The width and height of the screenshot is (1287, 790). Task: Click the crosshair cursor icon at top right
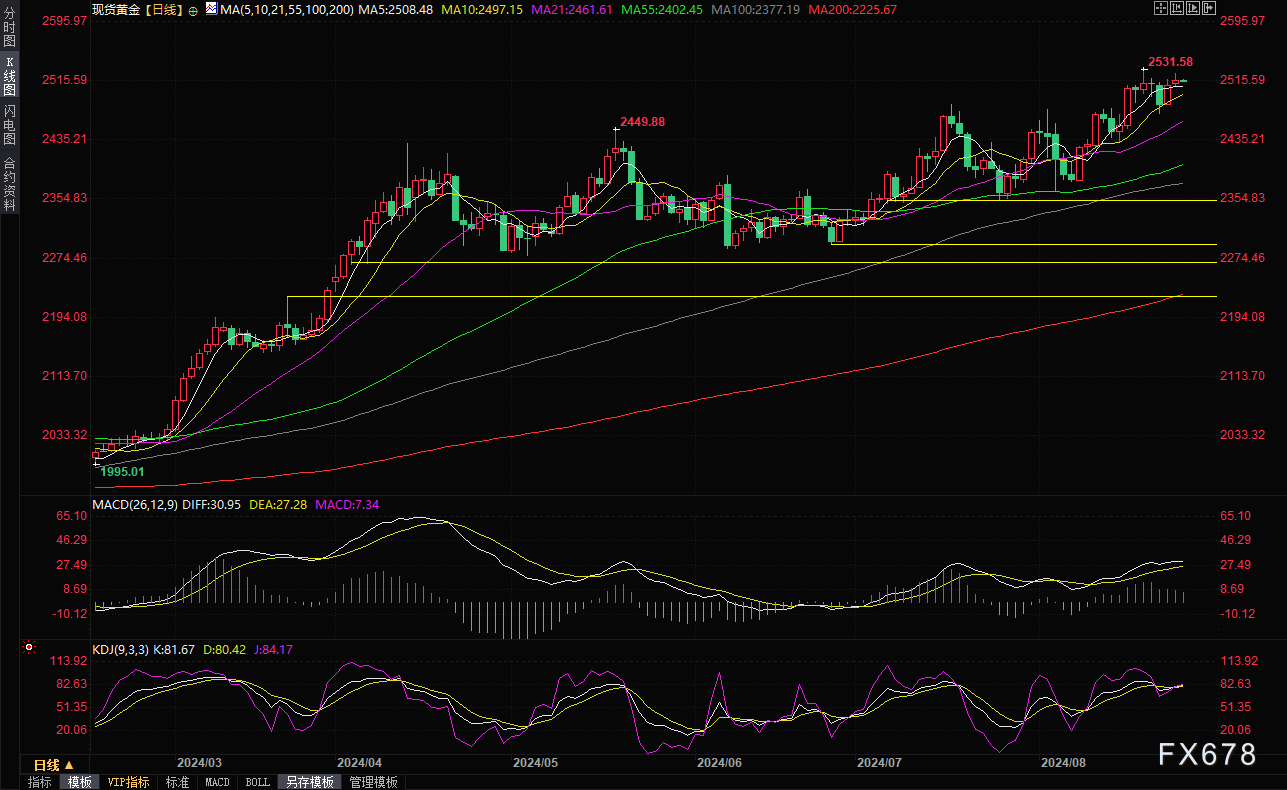1161,8
